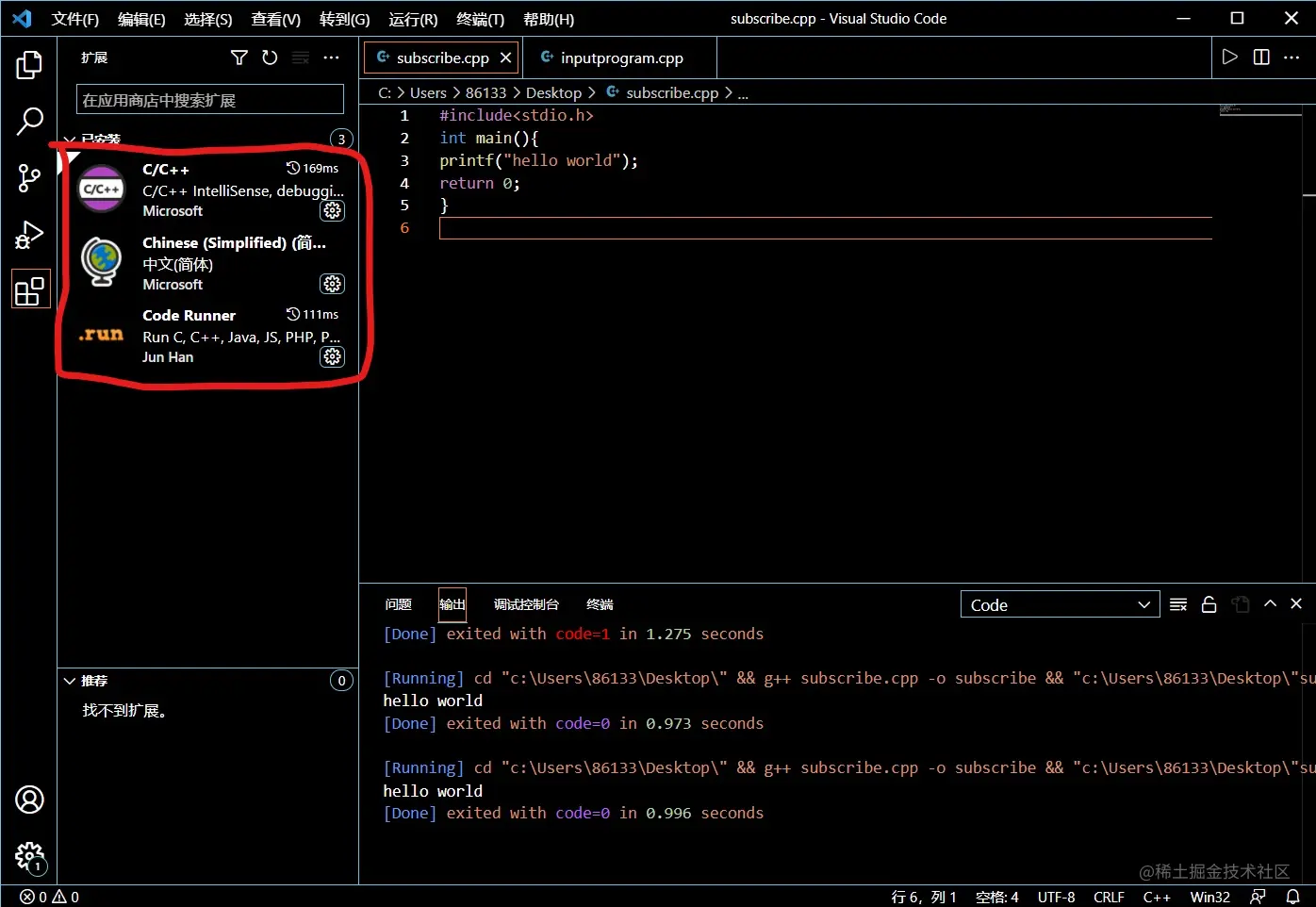Open output log in editor icon
Screen dimensions: 1316x907
[x=1241, y=604]
